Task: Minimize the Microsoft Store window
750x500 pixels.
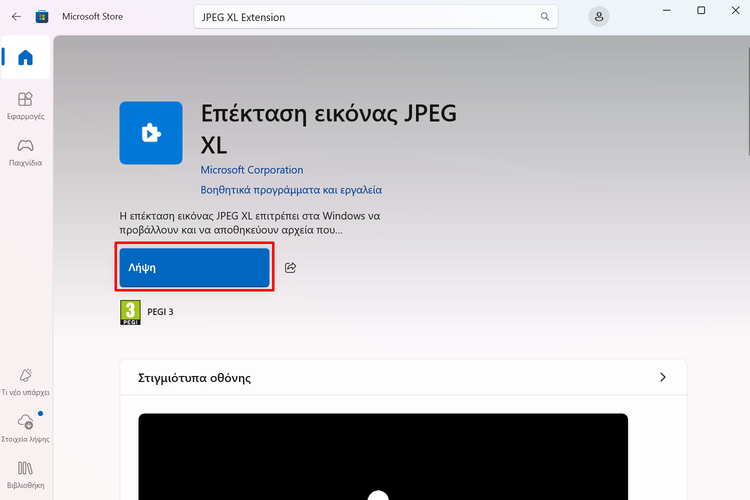Action: pyautogui.click(x=666, y=11)
